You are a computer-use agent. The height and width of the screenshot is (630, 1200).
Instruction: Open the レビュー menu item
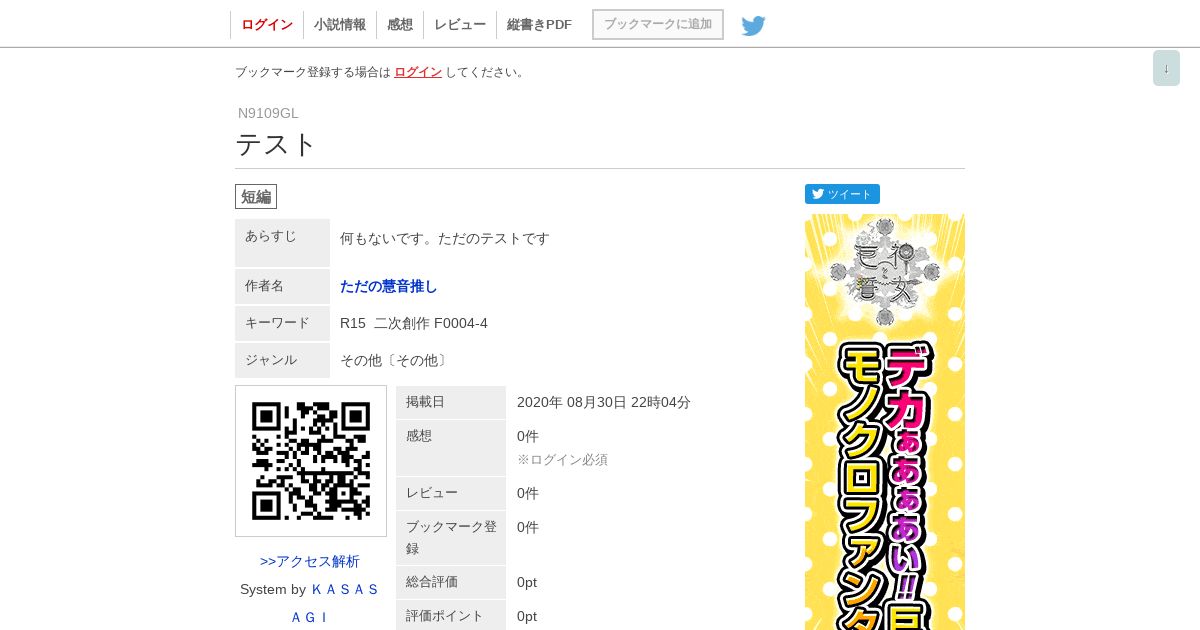coord(460,25)
